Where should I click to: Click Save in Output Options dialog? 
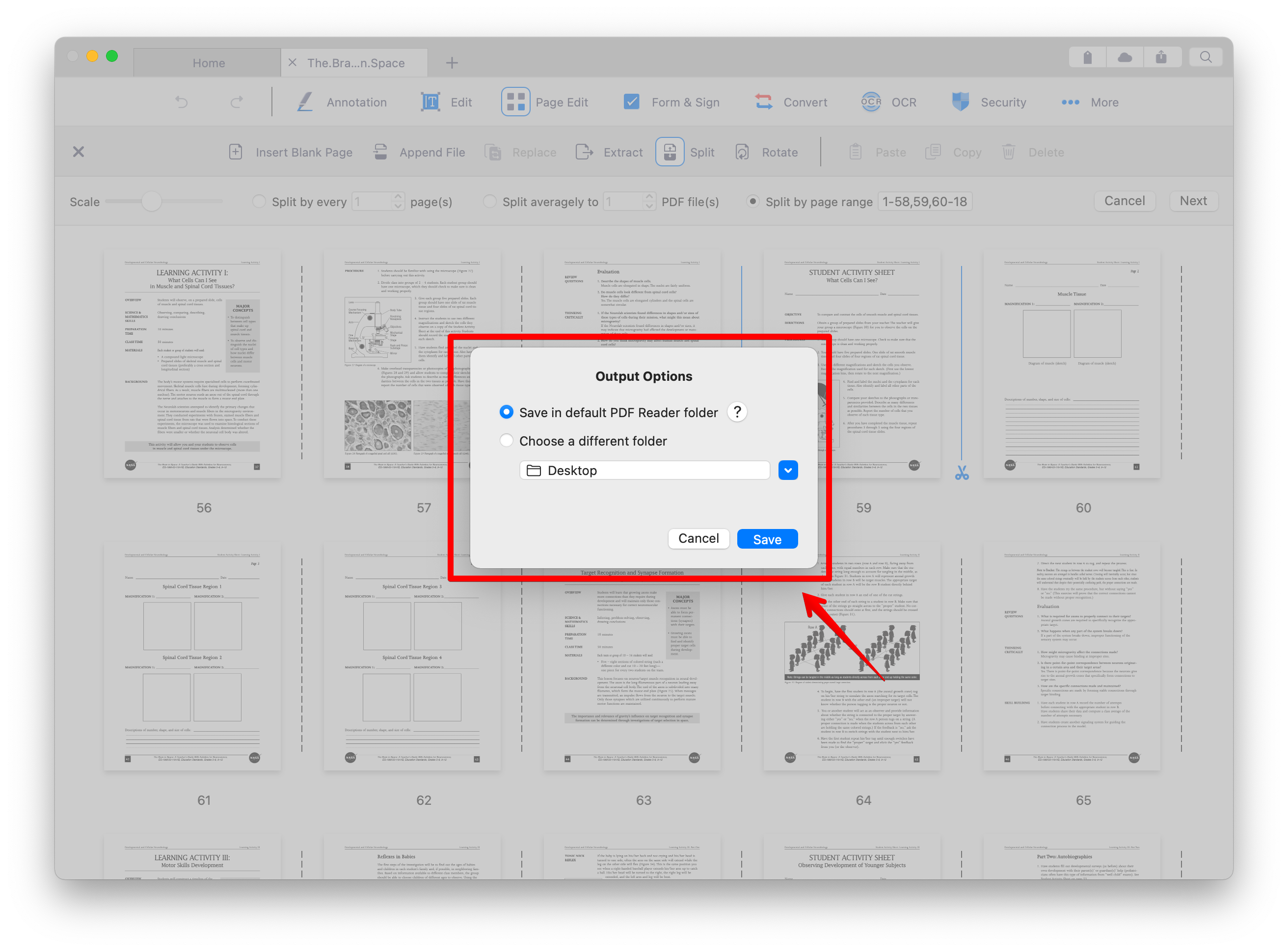[767, 539]
